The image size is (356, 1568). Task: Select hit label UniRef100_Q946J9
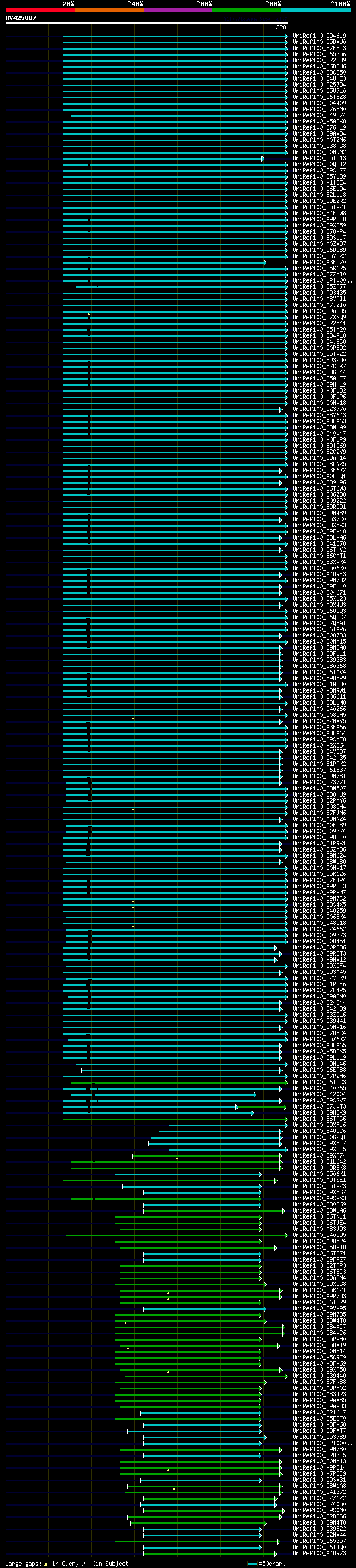click(319, 36)
